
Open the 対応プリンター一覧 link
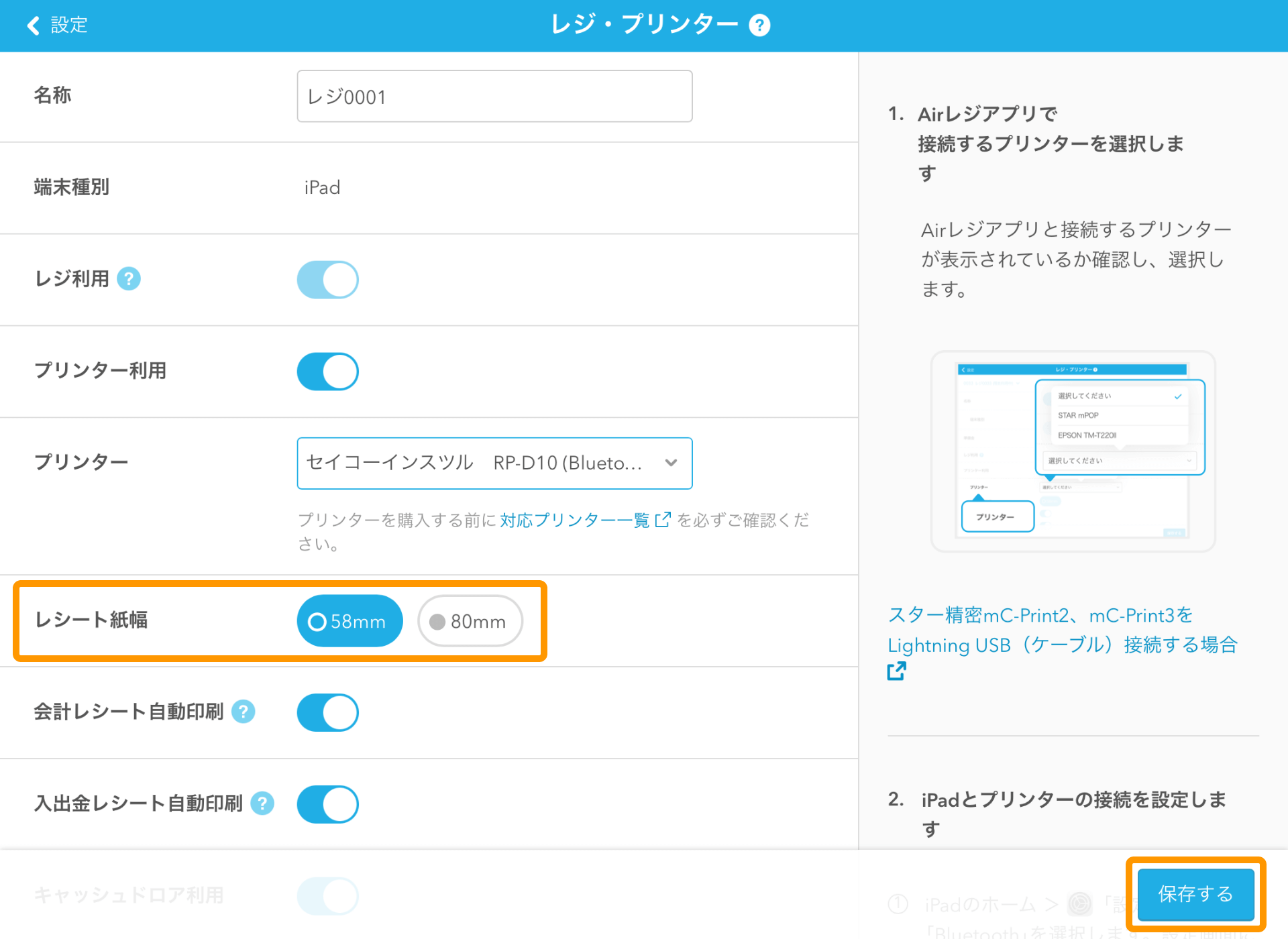coord(574,520)
